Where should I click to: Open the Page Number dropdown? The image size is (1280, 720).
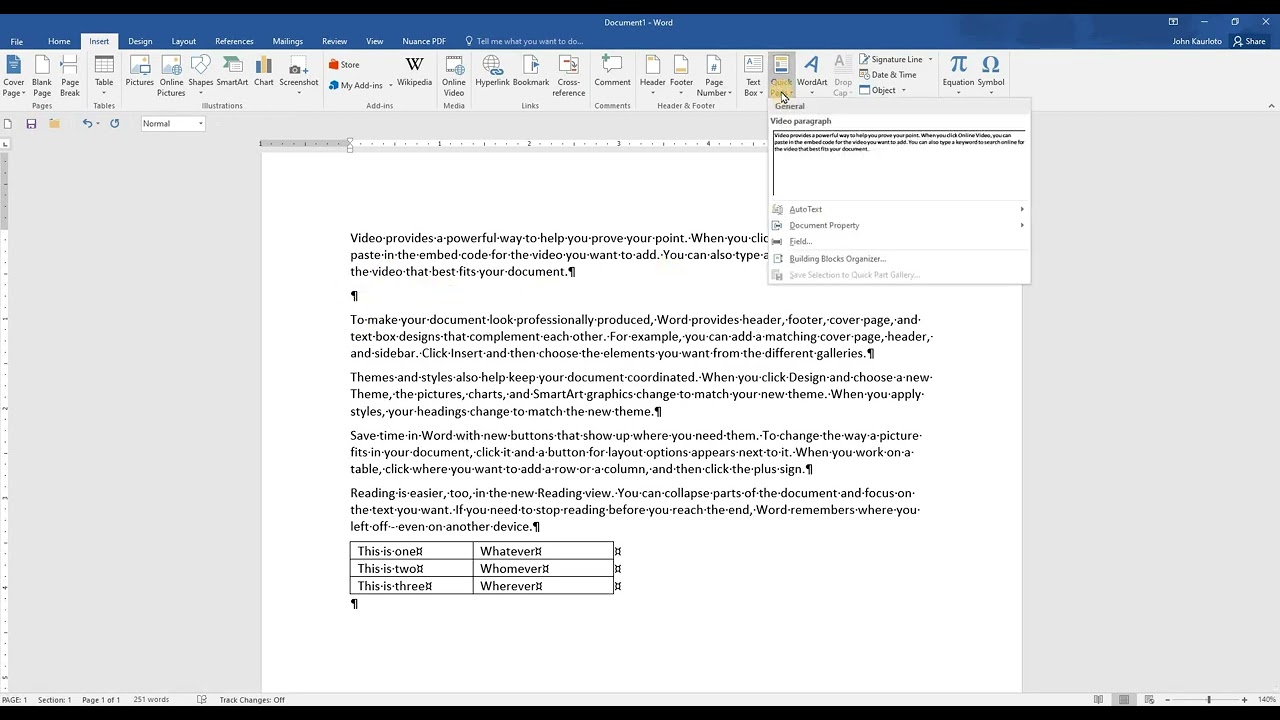[714, 76]
